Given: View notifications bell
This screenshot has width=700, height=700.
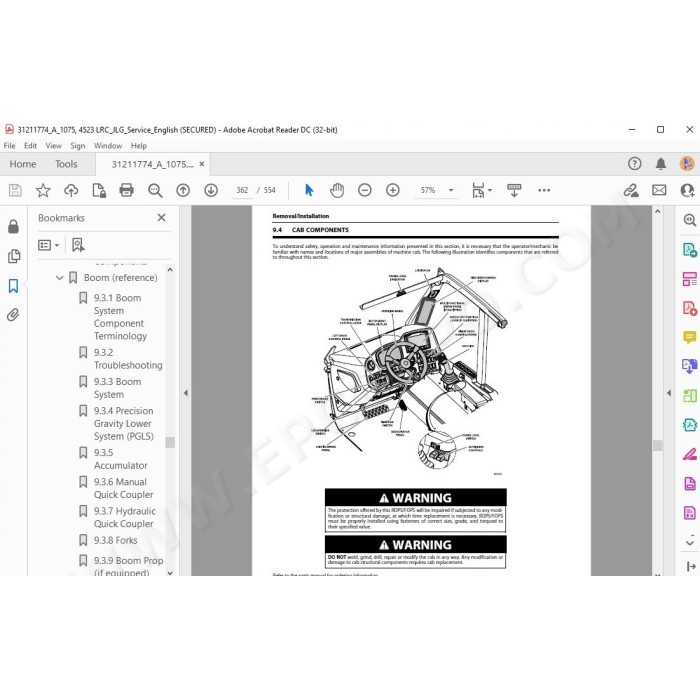Looking at the screenshot, I should click(661, 164).
